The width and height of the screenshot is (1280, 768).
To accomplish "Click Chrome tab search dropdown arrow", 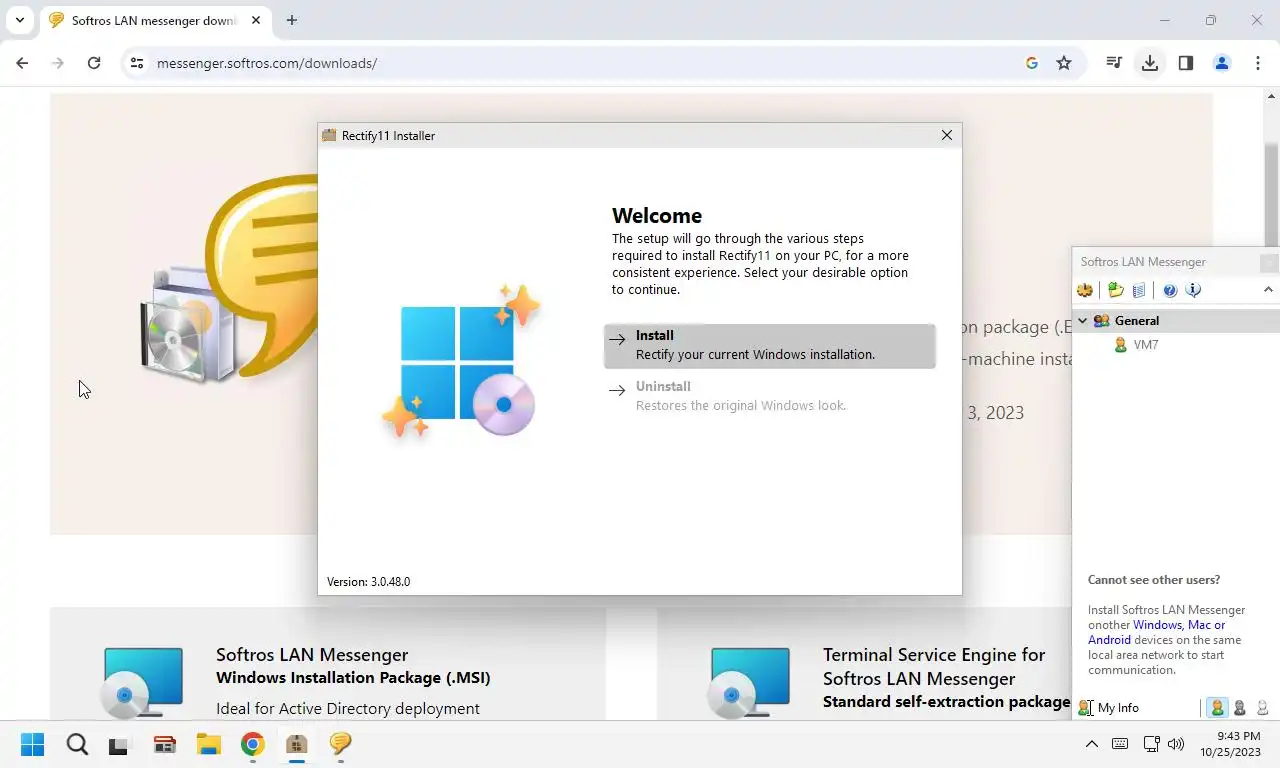I will pyautogui.click(x=19, y=20).
